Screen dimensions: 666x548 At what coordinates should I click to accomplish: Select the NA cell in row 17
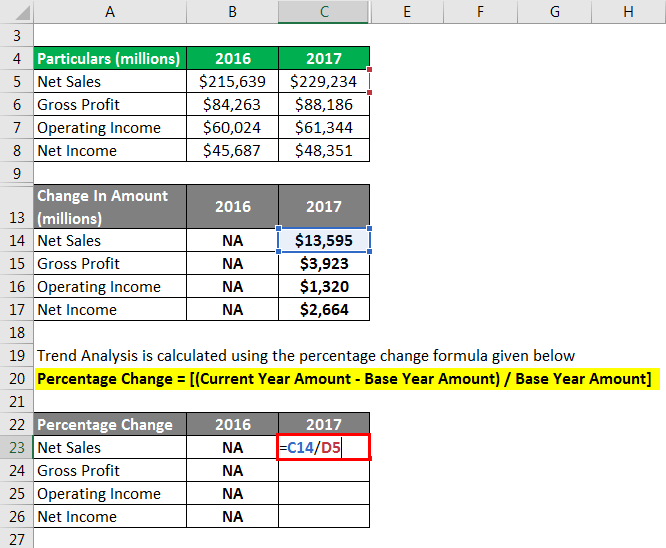click(x=232, y=309)
